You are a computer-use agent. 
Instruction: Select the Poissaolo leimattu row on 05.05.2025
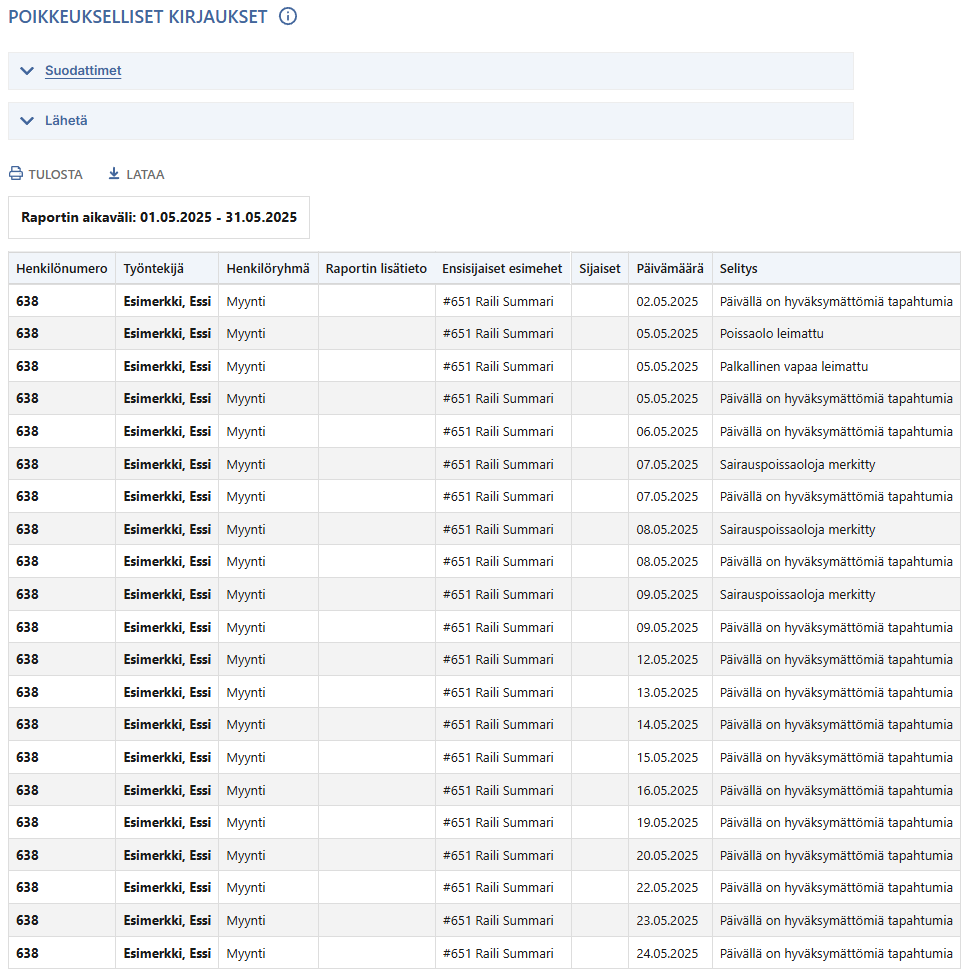point(484,334)
